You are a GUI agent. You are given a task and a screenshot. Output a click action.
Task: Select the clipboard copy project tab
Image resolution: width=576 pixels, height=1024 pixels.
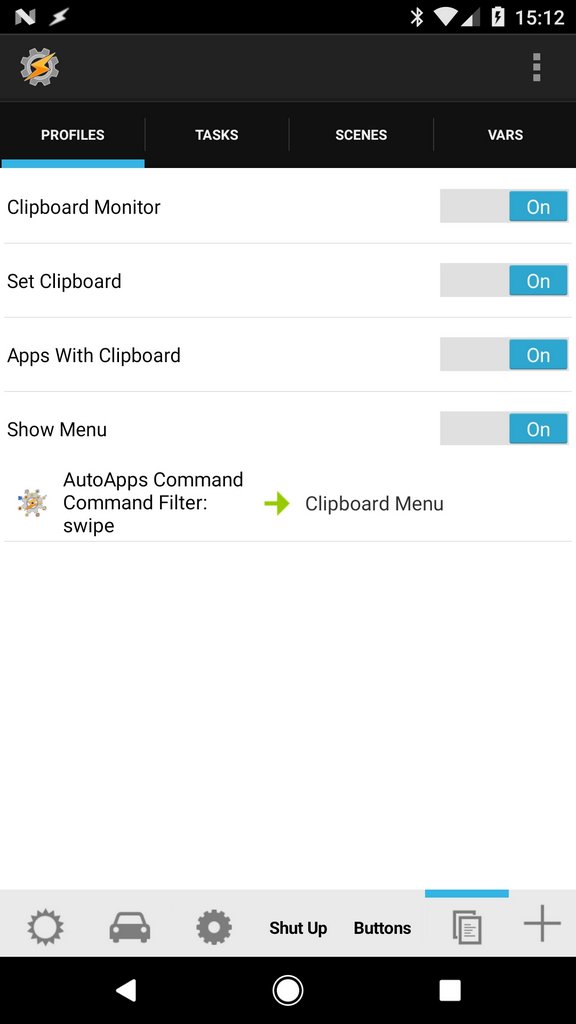[x=466, y=927]
